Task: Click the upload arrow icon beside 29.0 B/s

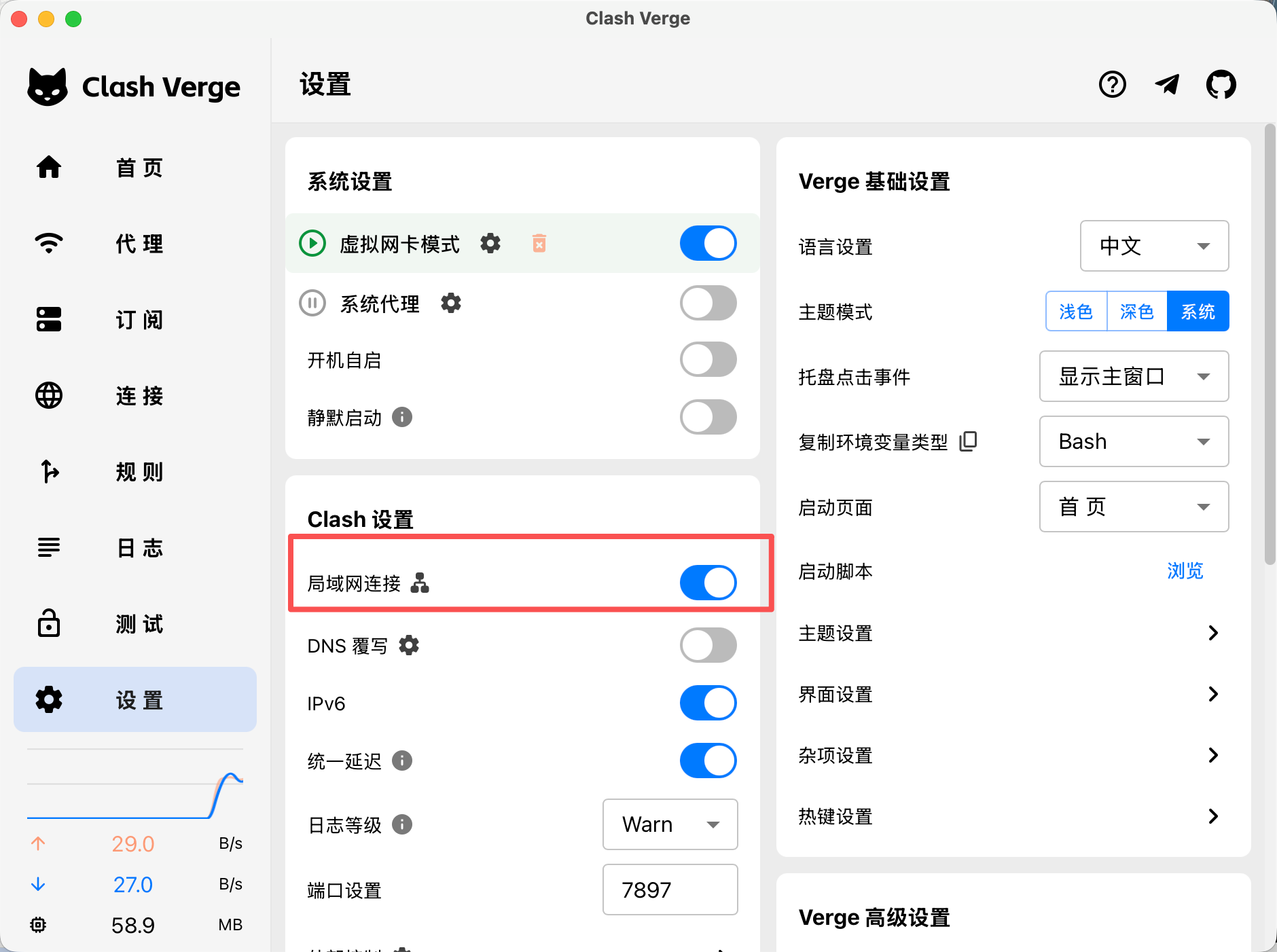Action: (x=38, y=843)
